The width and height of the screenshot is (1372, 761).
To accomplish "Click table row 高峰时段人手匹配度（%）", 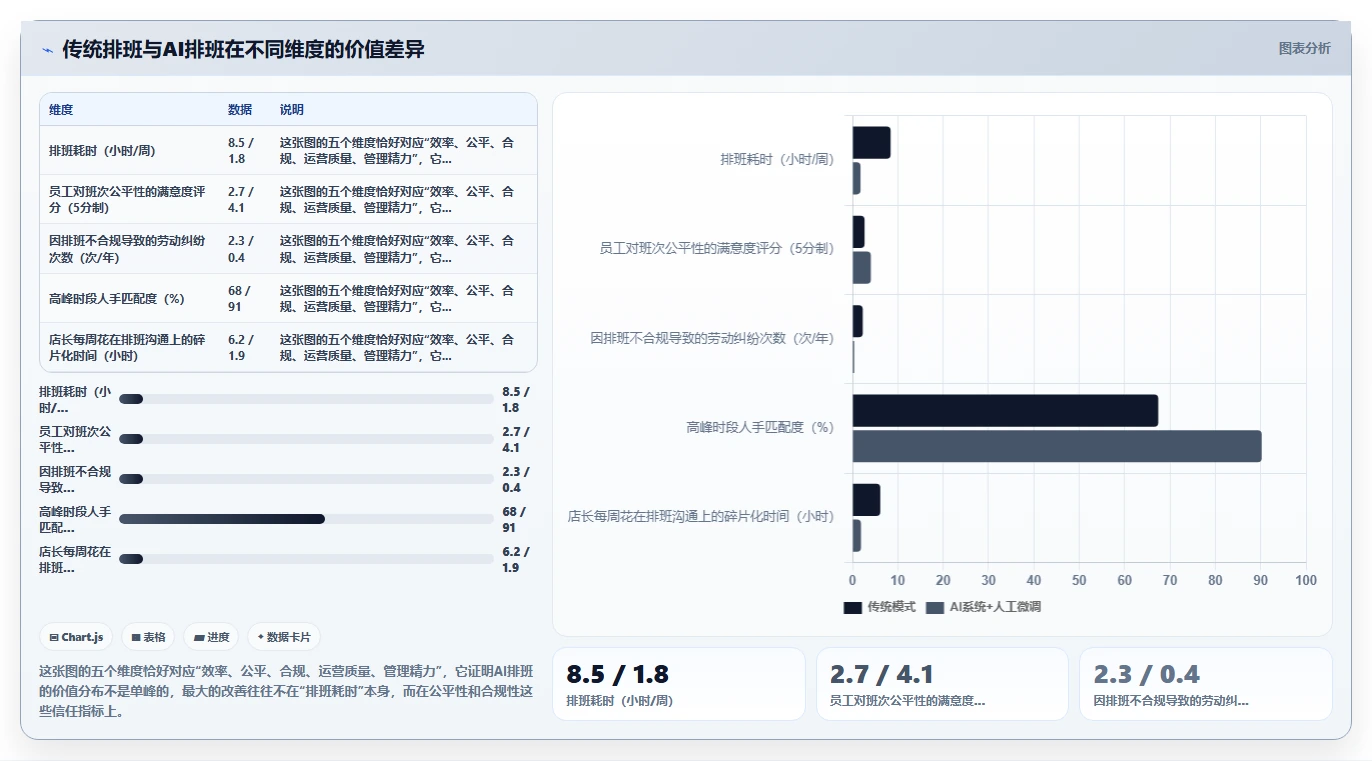I will pyautogui.click(x=288, y=298).
